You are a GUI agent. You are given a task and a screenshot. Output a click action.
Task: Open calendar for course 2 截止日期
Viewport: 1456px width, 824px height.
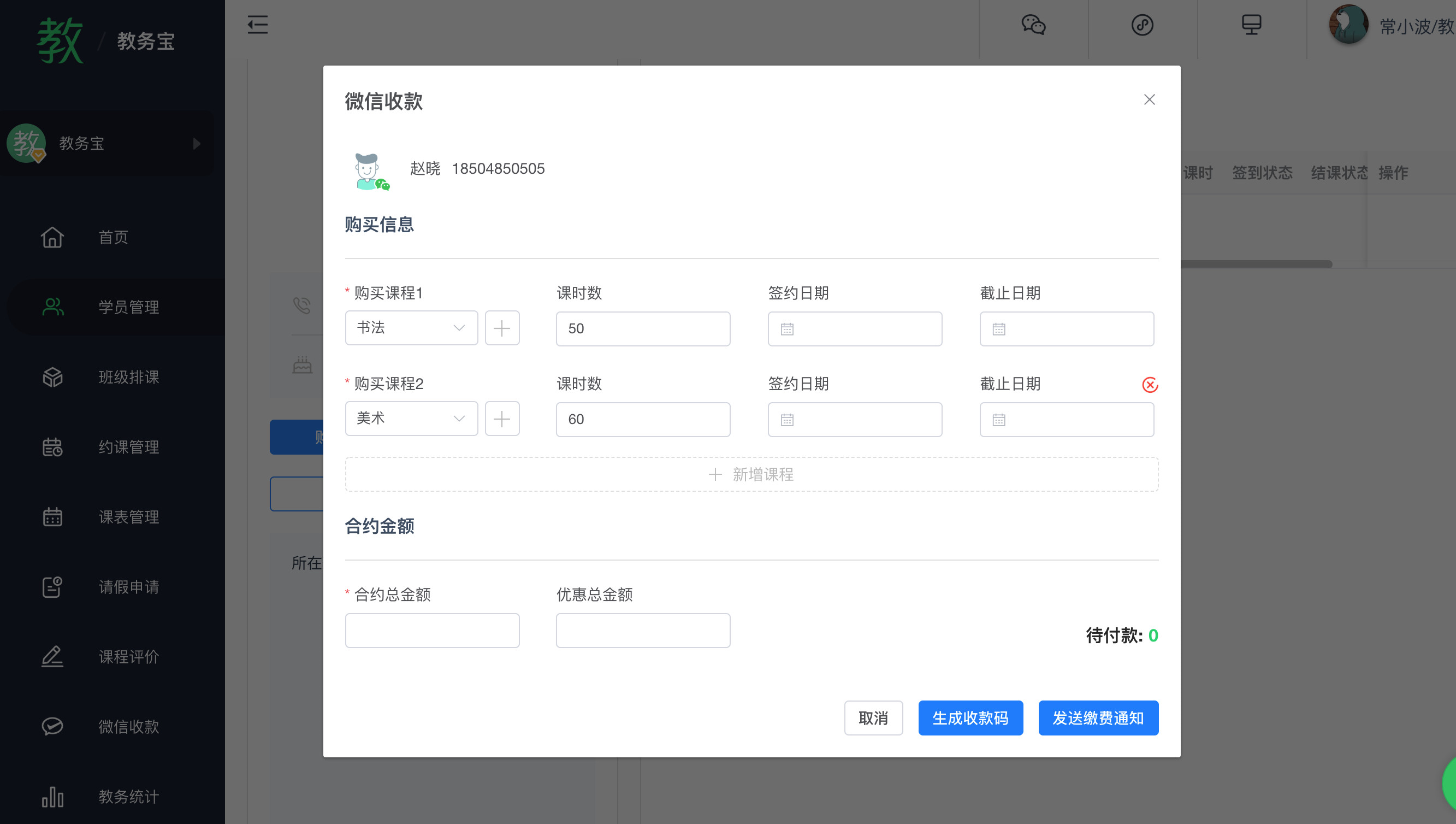coord(1066,419)
